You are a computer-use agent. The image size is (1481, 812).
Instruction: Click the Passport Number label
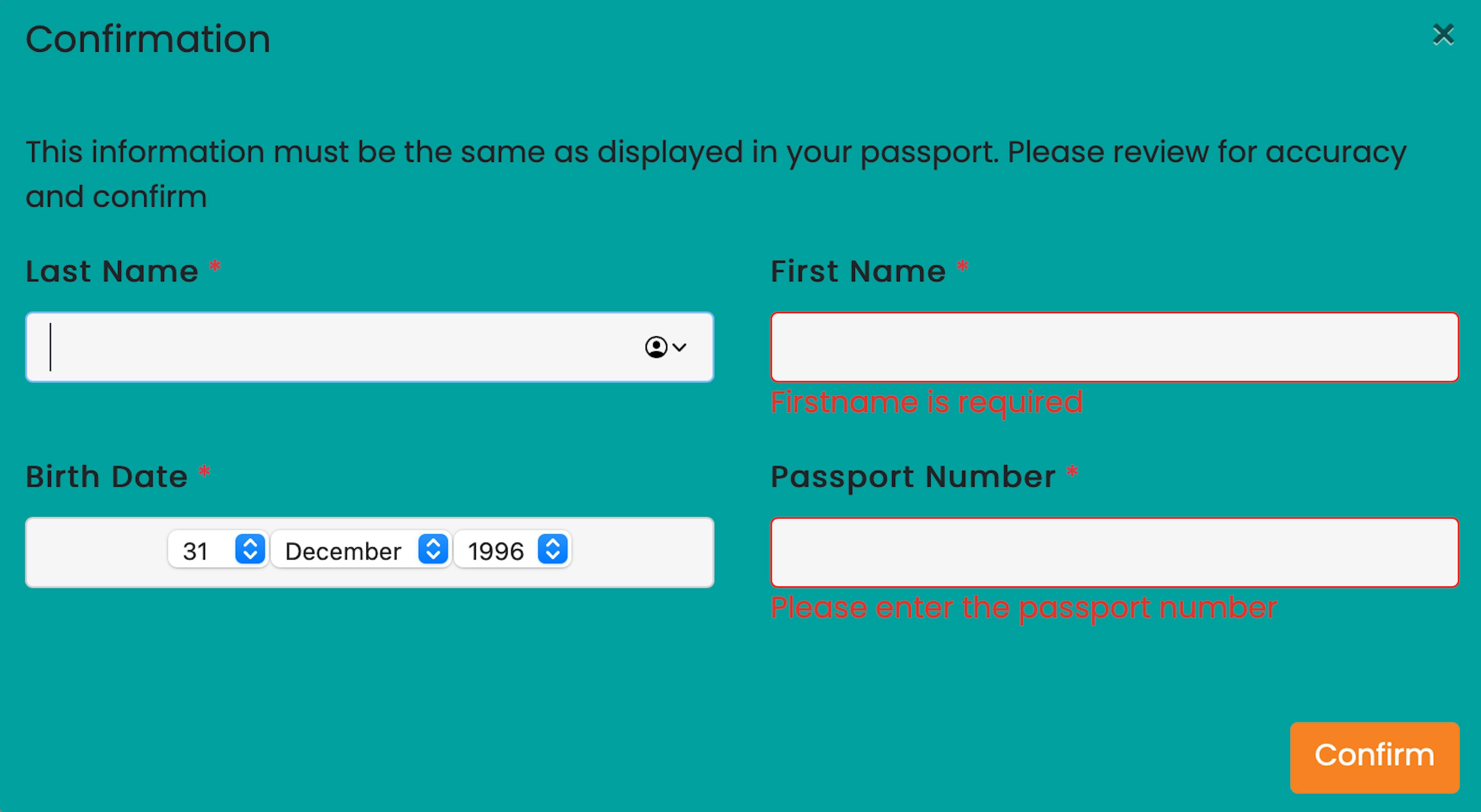914,477
